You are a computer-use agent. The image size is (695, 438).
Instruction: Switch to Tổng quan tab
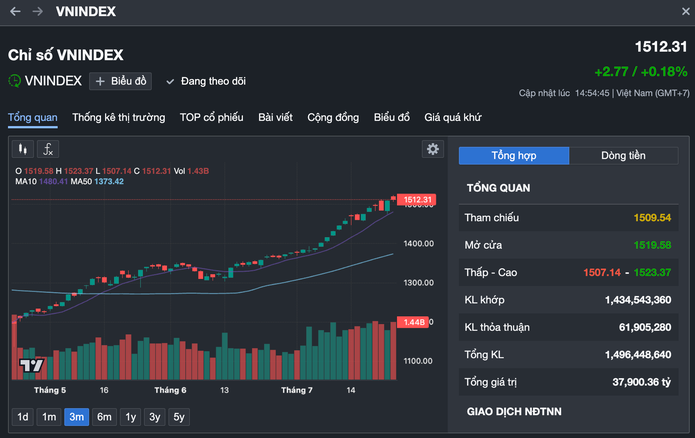[x=33, y=117]
